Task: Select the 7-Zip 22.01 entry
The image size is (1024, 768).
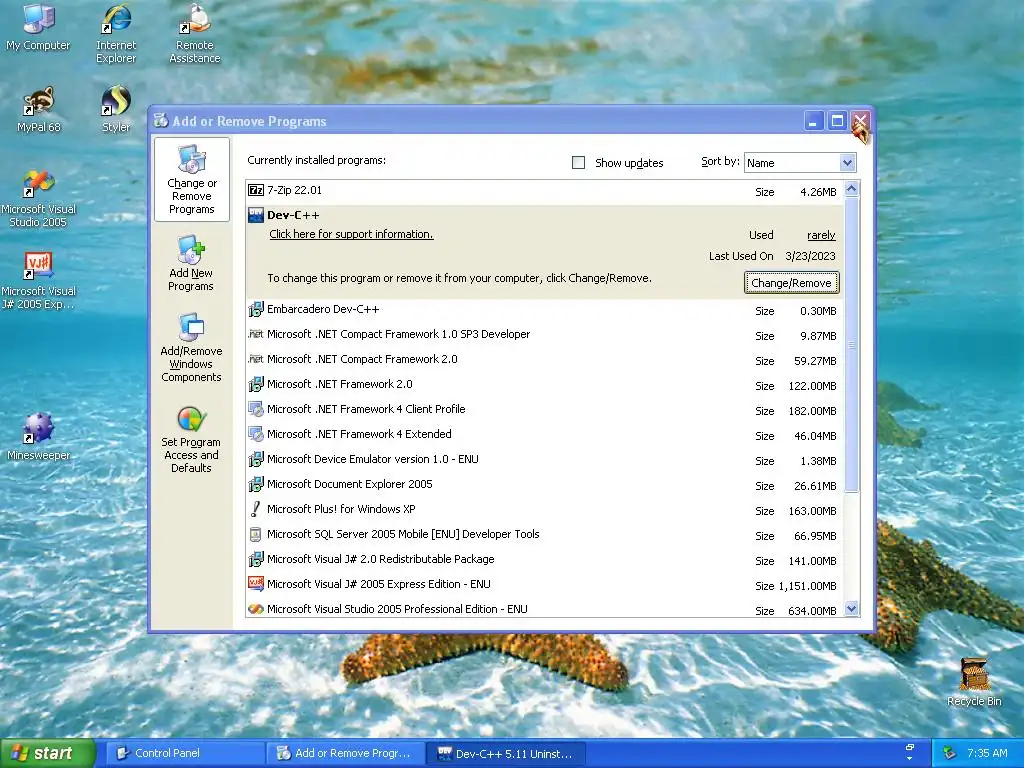Action: coord(545,191)
